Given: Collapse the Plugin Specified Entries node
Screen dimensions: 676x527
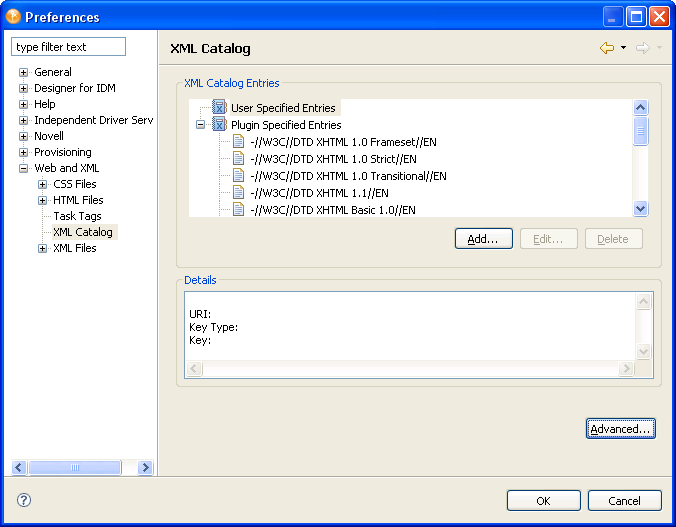Looking at the screenshot, I should [200, 125].
